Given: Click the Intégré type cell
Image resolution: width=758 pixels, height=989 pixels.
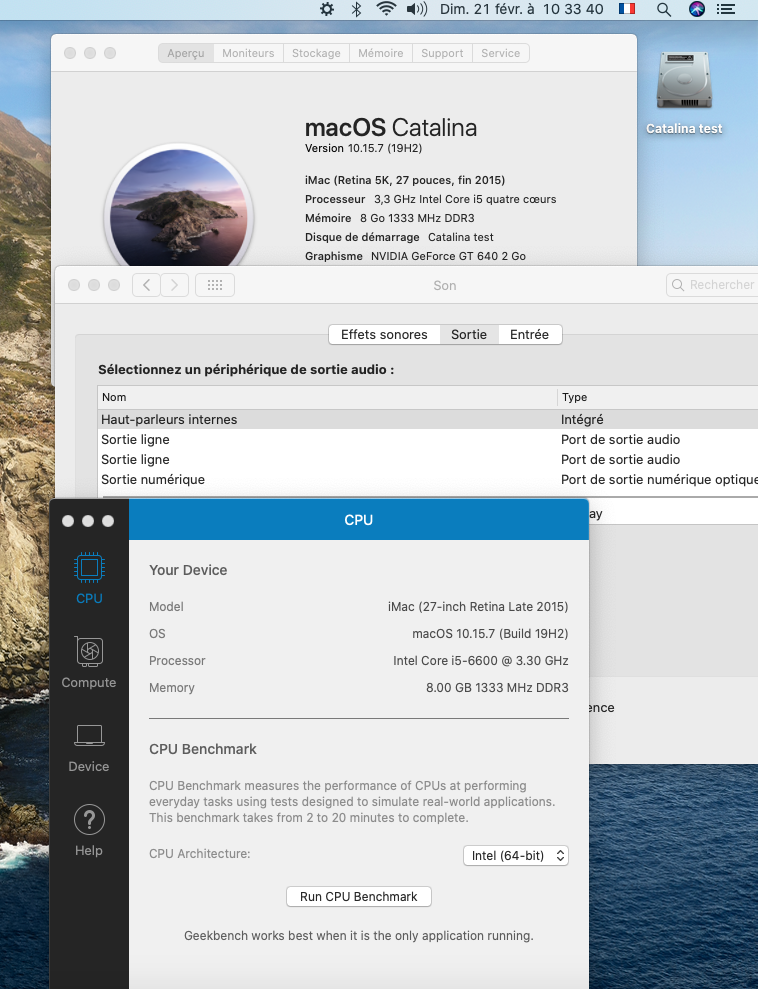Looking at the screenshot, I should point(582,419).
